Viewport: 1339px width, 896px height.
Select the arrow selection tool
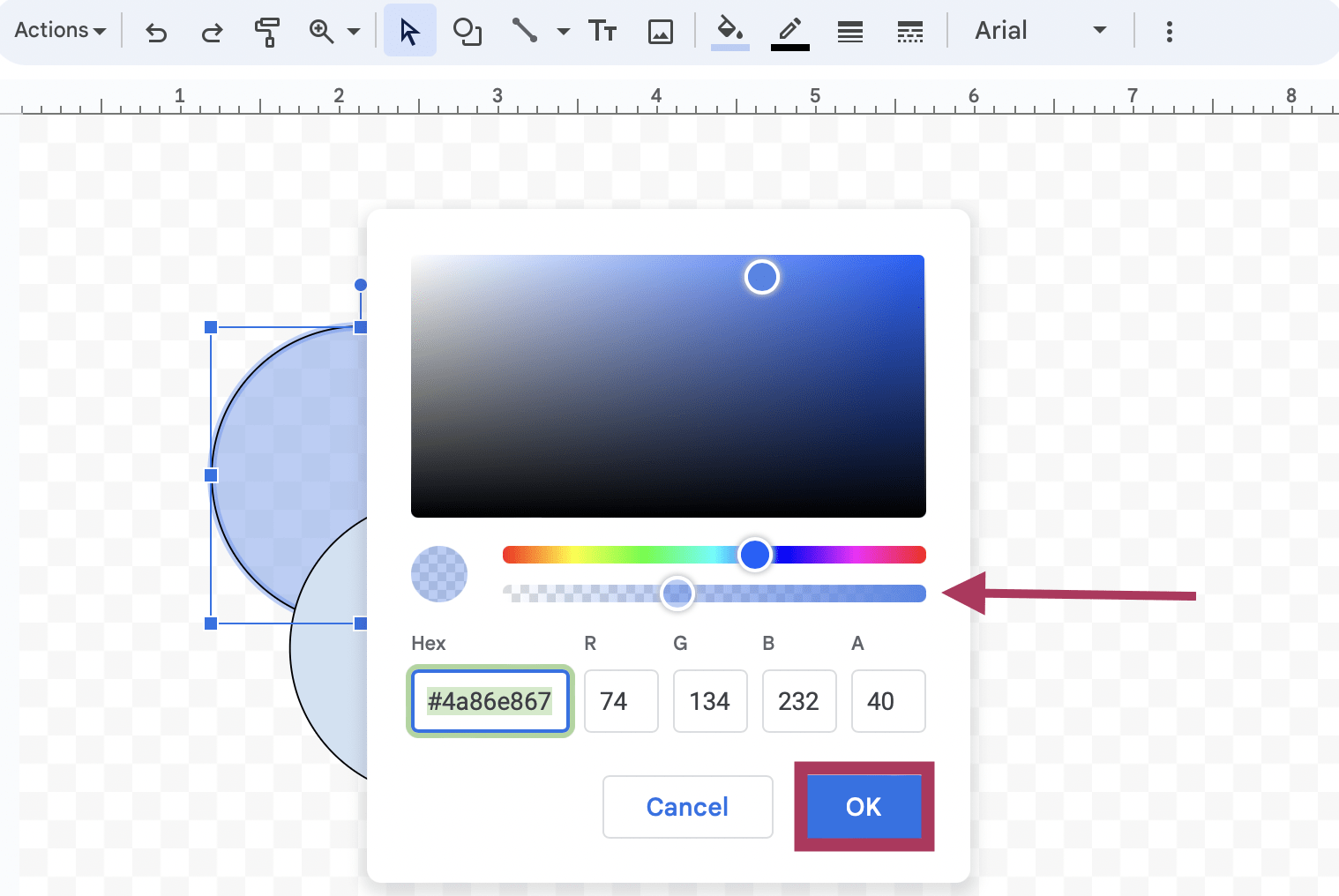click(409, 30)
